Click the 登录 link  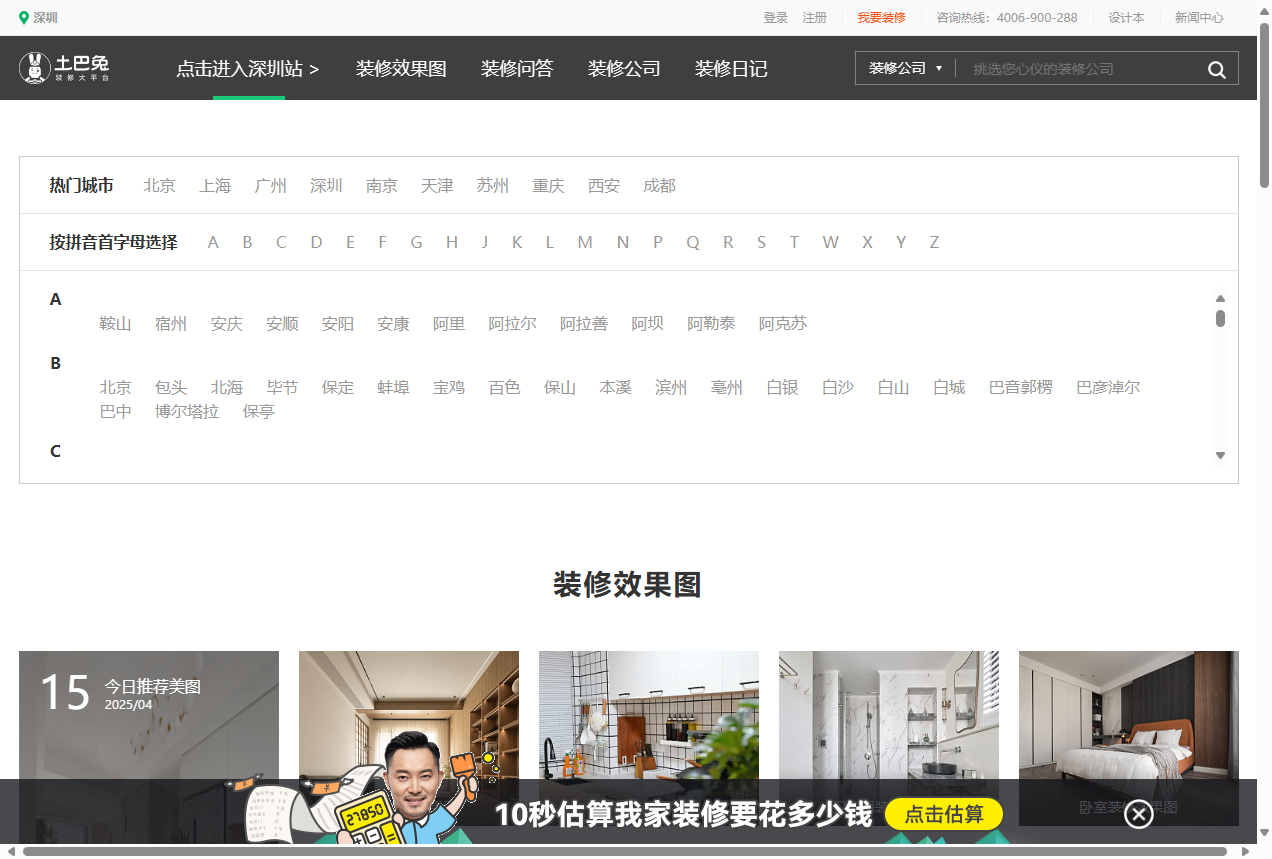click(775, 17)
